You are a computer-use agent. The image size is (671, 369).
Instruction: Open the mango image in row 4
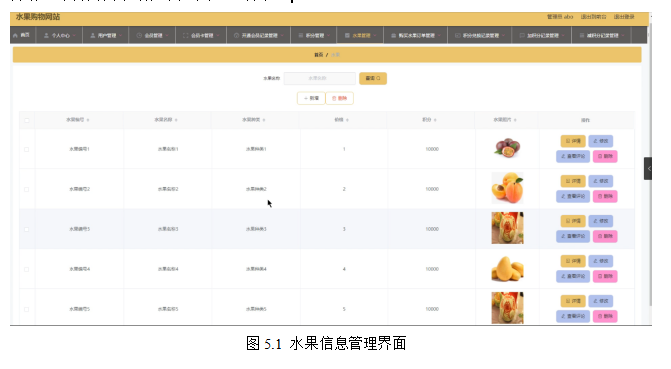point(507,268)
